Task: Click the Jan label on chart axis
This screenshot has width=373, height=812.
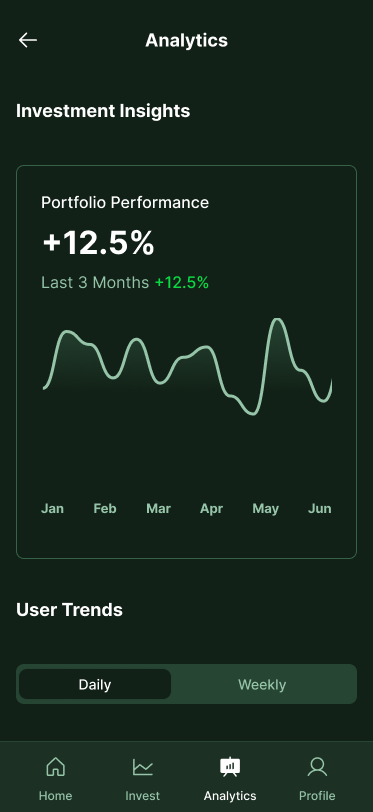Action: tap(52, 509)
